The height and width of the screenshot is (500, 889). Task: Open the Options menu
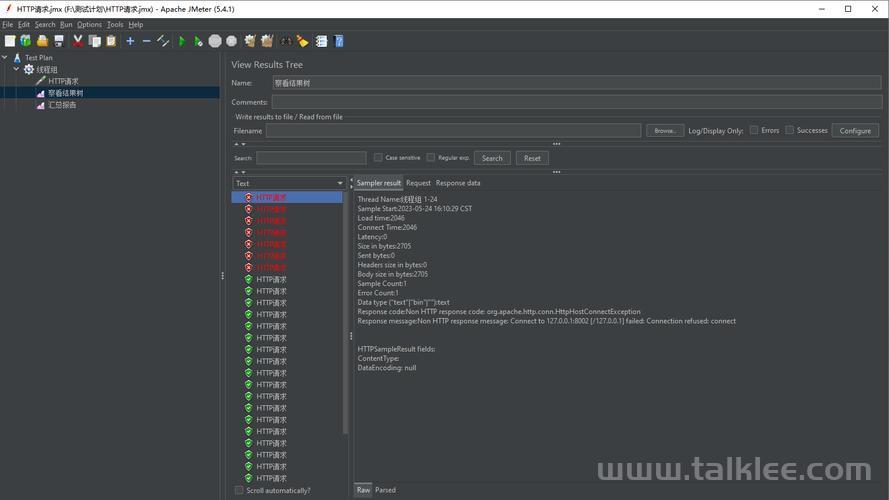click(90, 24)
